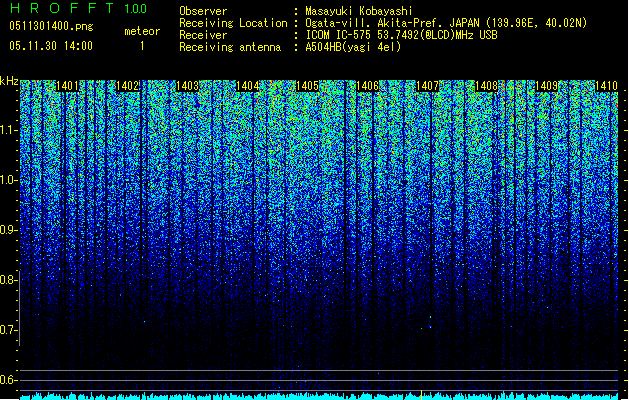
Task: Click the Receiving antenna label
Action: click(230, 47)
